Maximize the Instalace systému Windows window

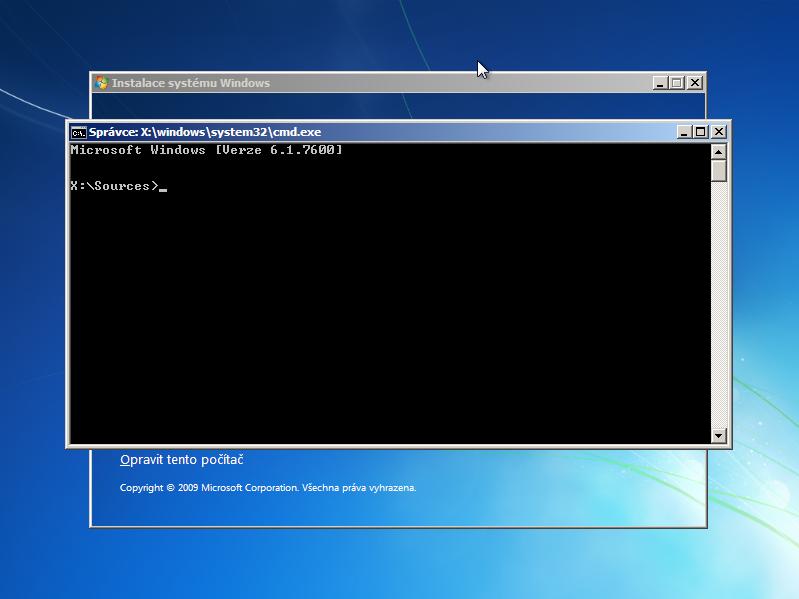pos(677,83)
